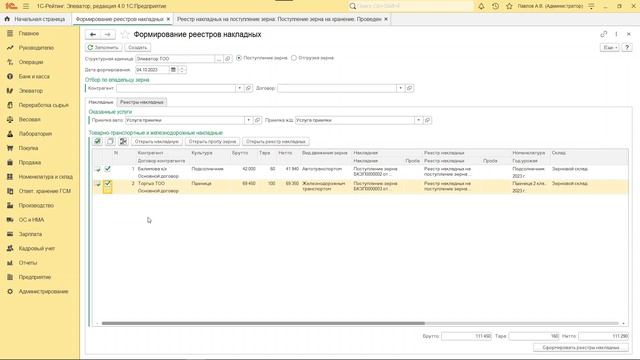Click Культура column header
640x360 pixels.
[x=202, y=153]
